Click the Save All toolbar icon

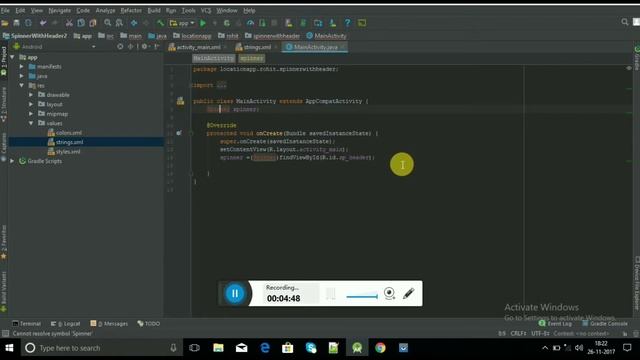point(16,23)
